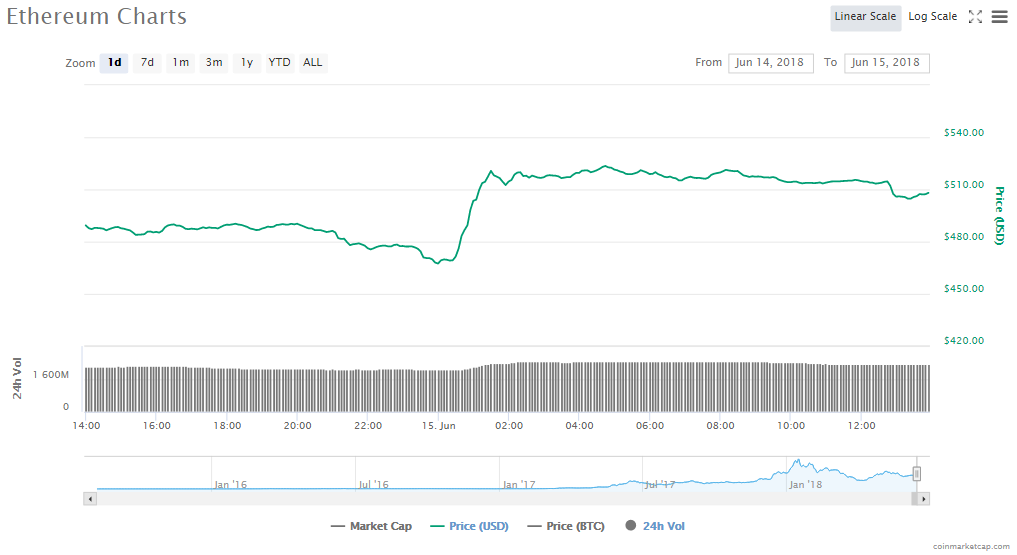Grab the navigator right range handle
The width and height of the screenshot is (1017, 555).
click(x=916, y=474)
